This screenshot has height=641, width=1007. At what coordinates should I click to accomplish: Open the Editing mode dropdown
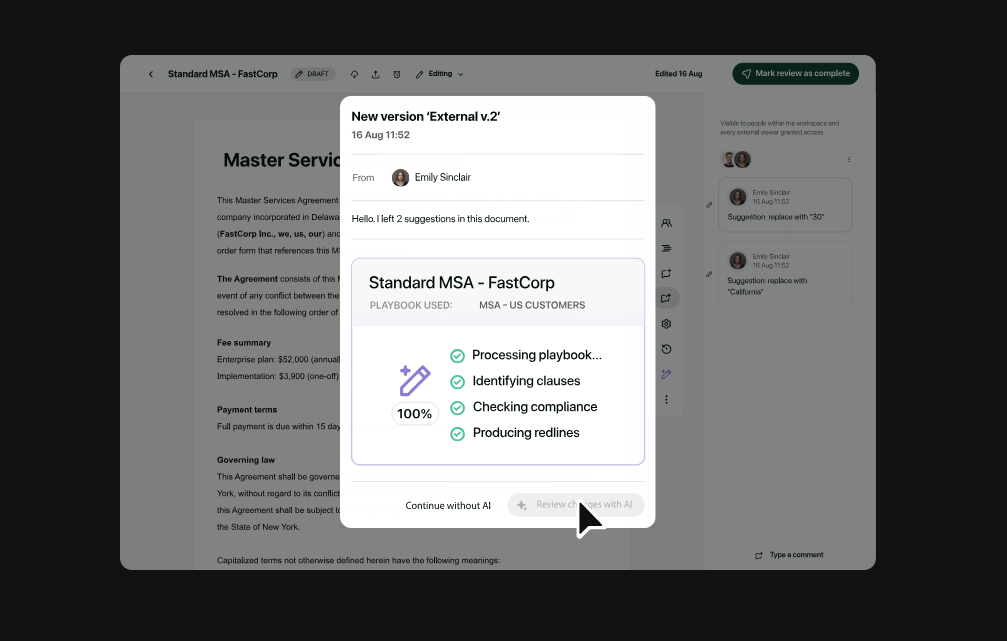tap(439, 74)
